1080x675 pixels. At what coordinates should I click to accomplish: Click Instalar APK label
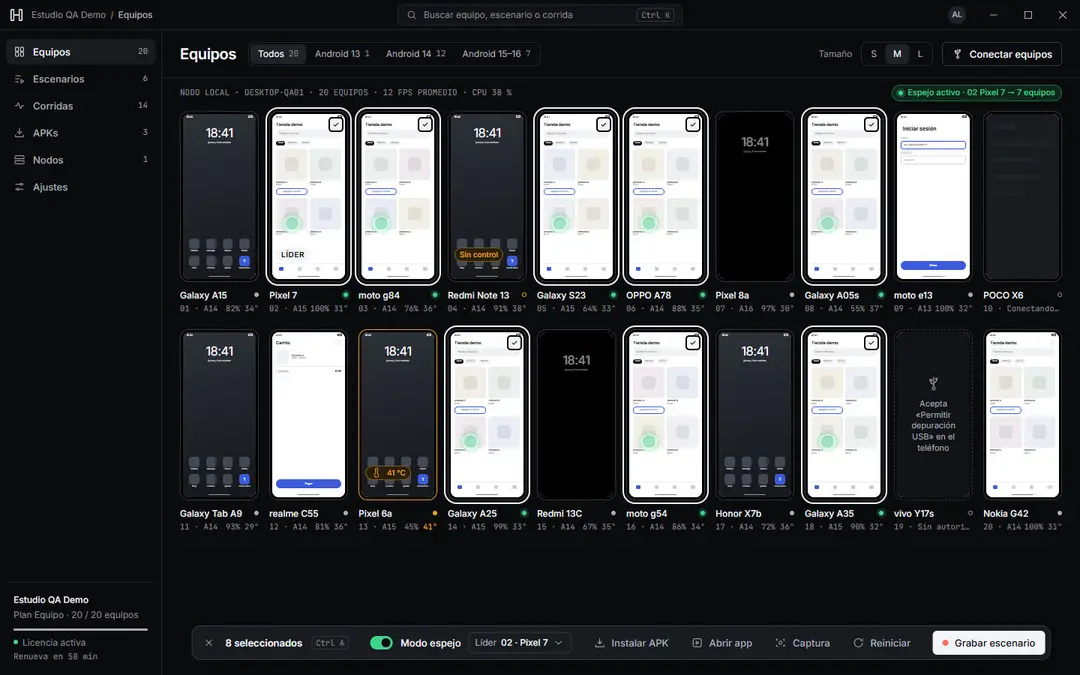tap(640, 643)
